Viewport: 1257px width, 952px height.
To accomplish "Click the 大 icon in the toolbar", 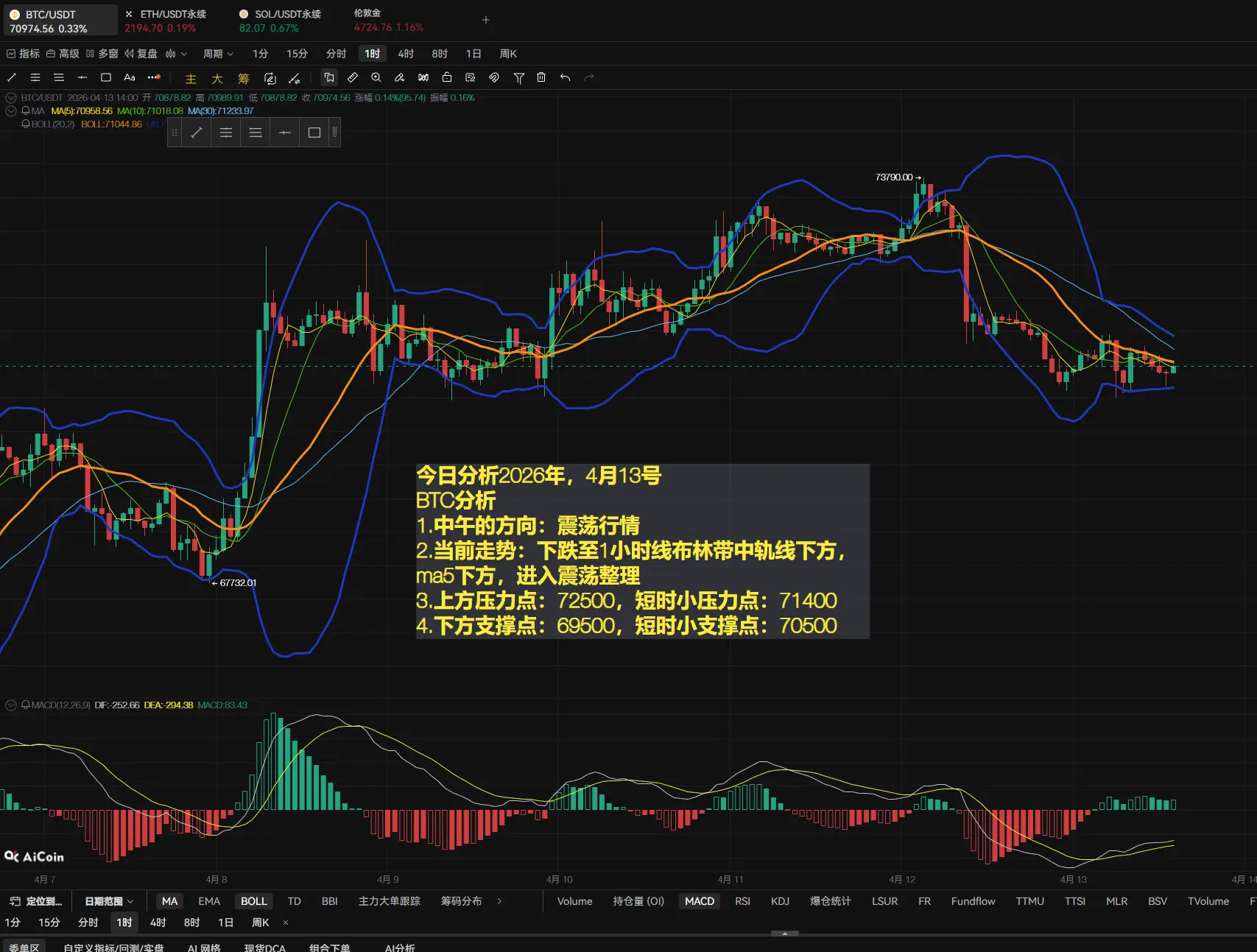I will tap(217, 78).
